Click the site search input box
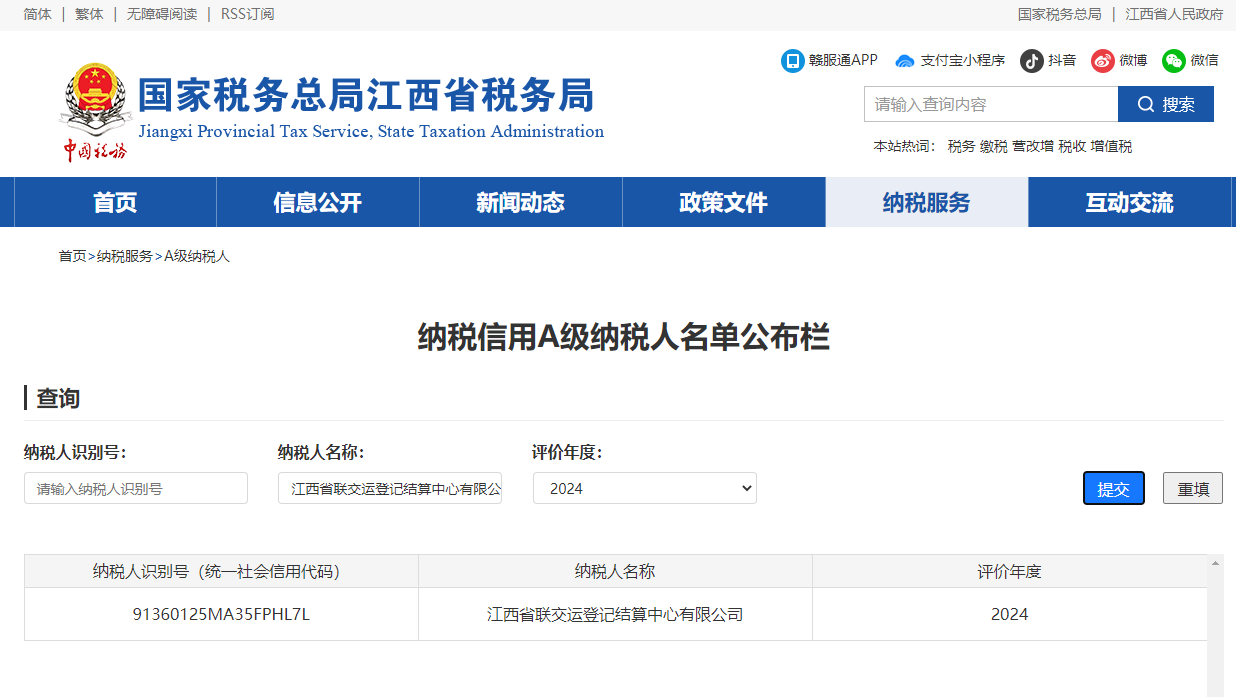The height and width of the screenshot is (697, 1236). point(990,104)
